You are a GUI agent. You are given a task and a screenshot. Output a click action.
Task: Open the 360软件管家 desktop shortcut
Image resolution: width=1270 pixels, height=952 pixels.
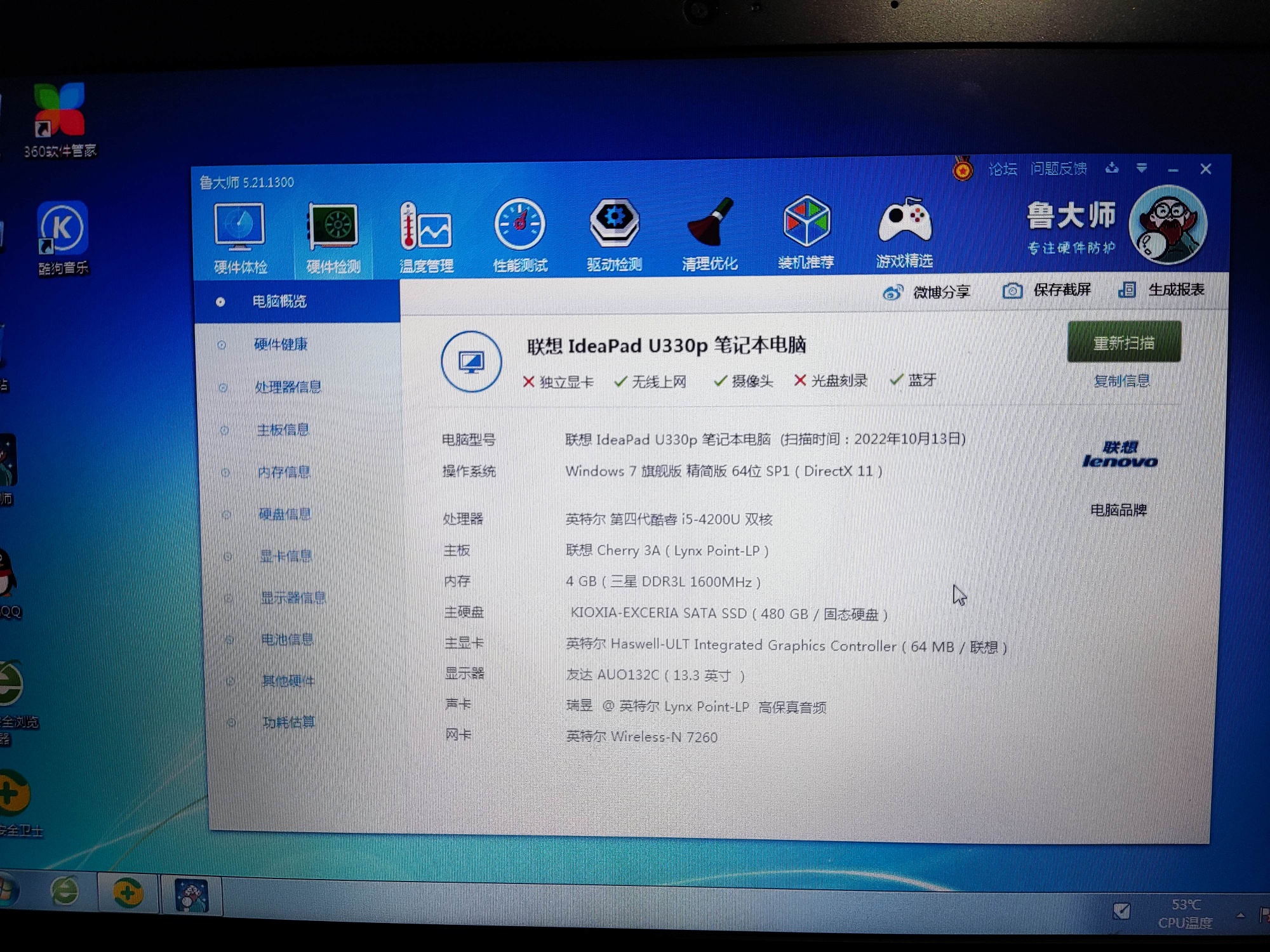pyautogui.click(x=60, y=120)
